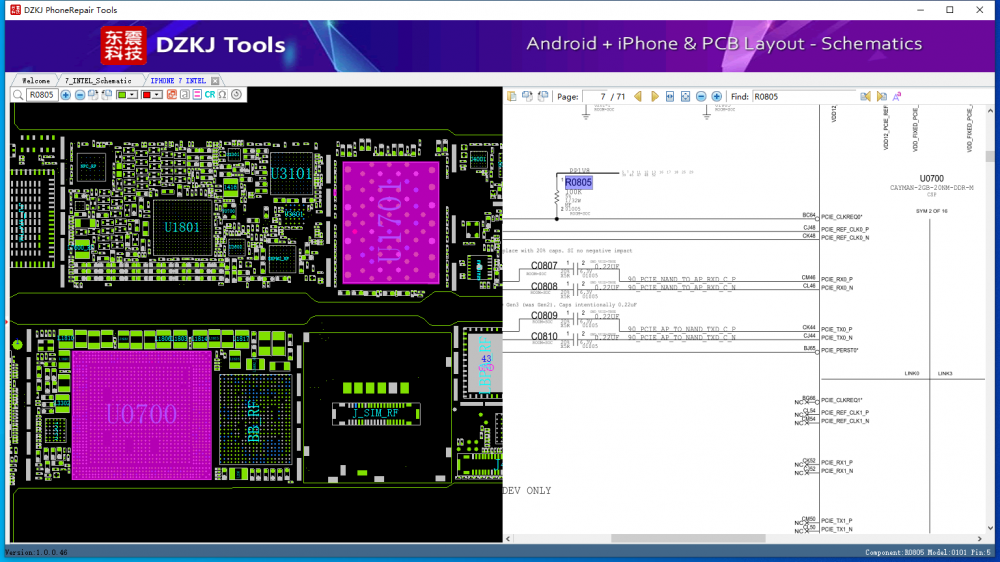This screenshot has height=562, width=1000.
Task: Switch to the Welcome tab
Action: pyautogui.click(x=36, y=80)
